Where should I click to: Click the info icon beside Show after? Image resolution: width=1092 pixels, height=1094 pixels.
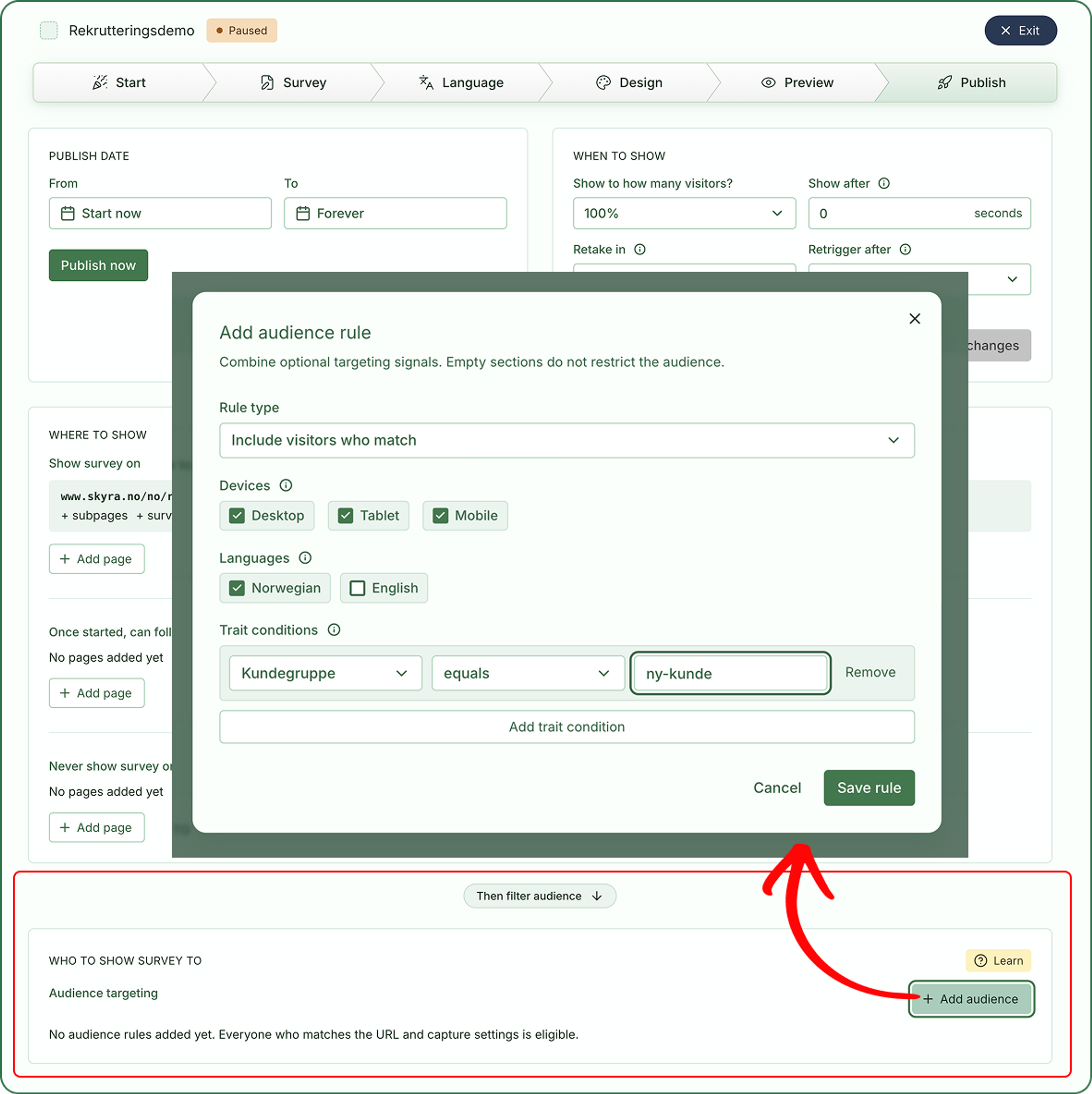coord(884,183)
